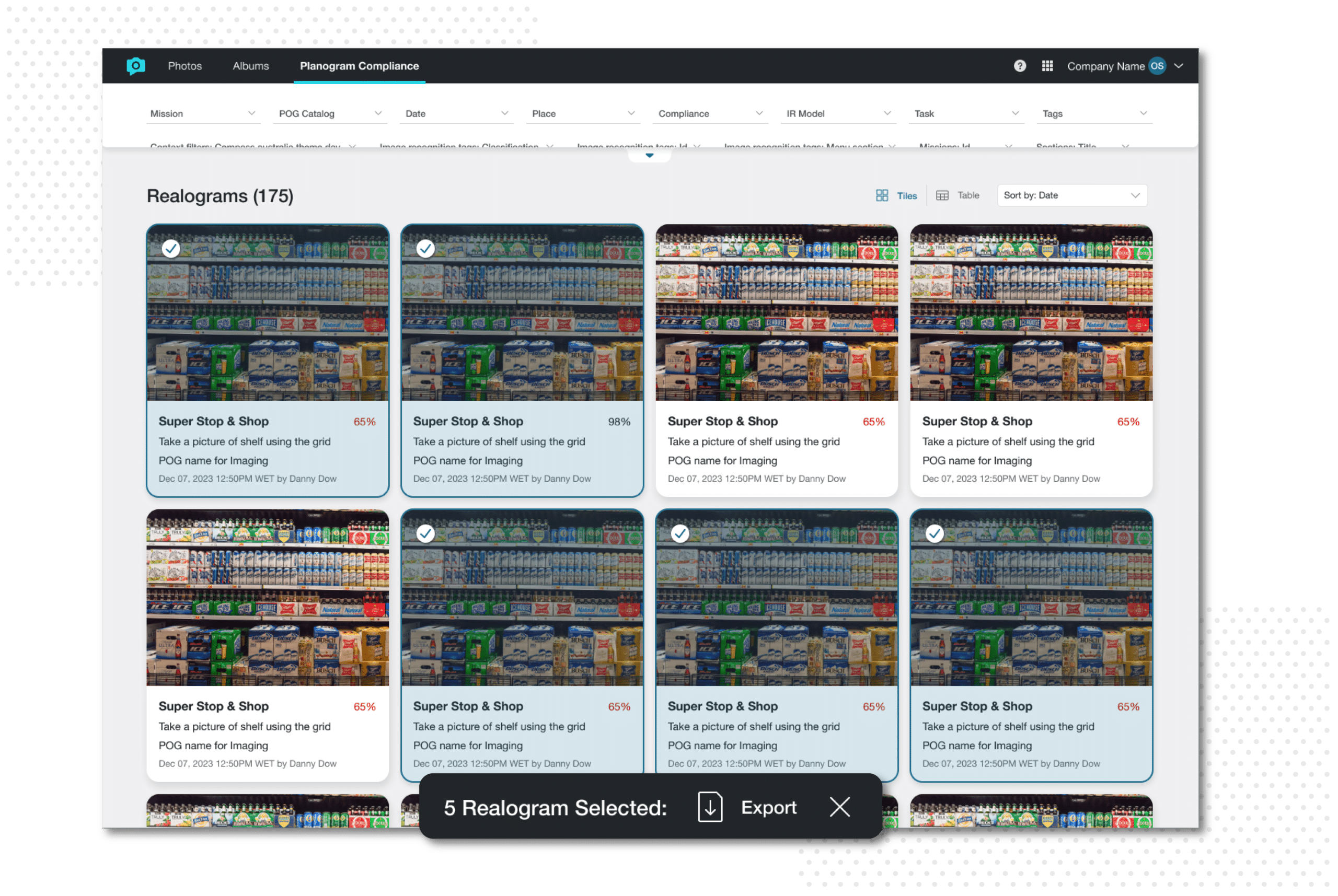Dismiss the selection bar with the X
The width and height of the screenshot is (1338, 896).
[839, 807]
